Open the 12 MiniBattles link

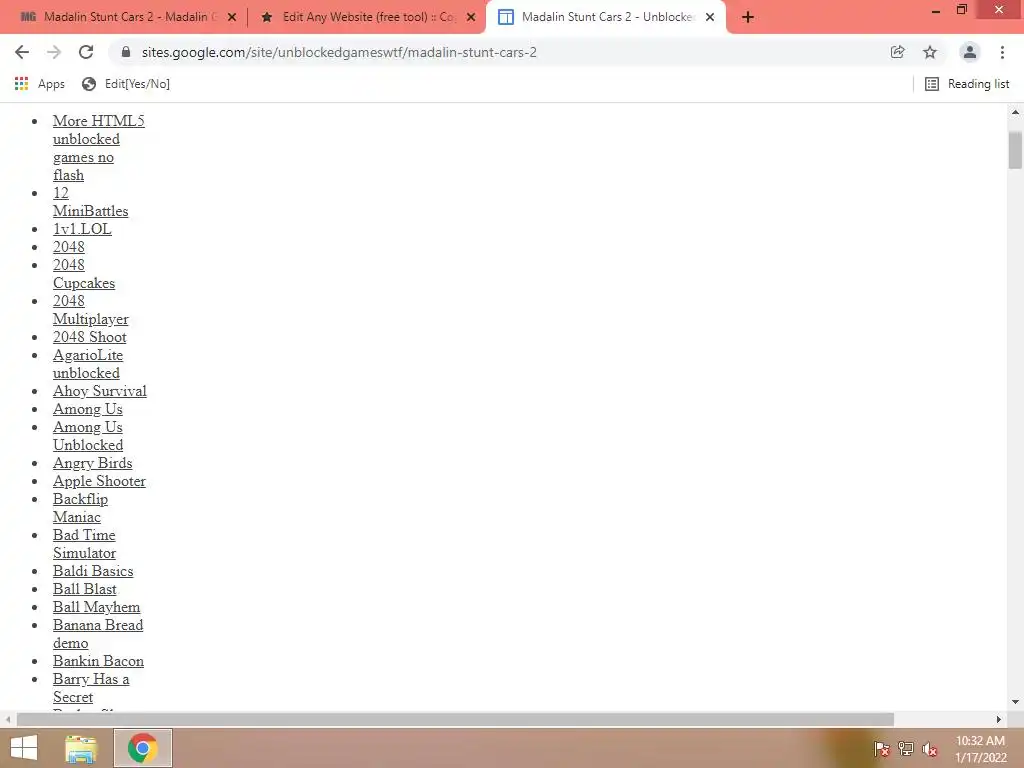click(x=91, y=202)
